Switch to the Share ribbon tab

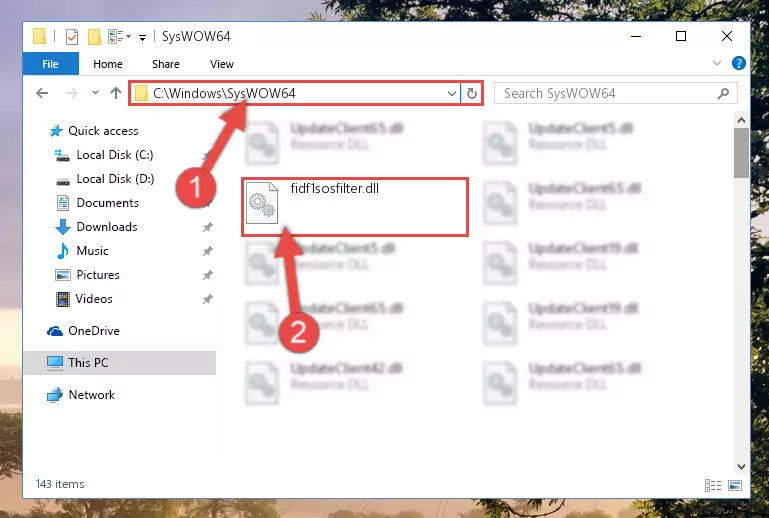166,64
